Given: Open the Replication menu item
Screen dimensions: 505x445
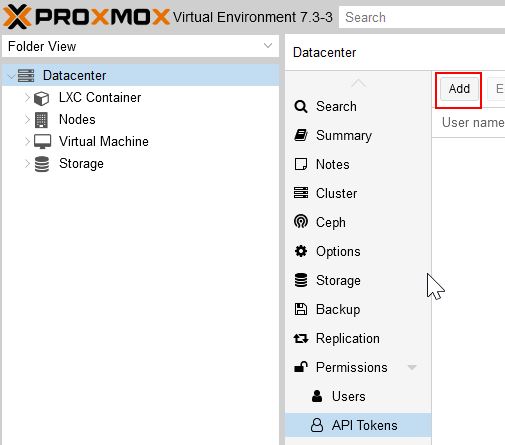Looking at the screenshot, I should [358, 338].
